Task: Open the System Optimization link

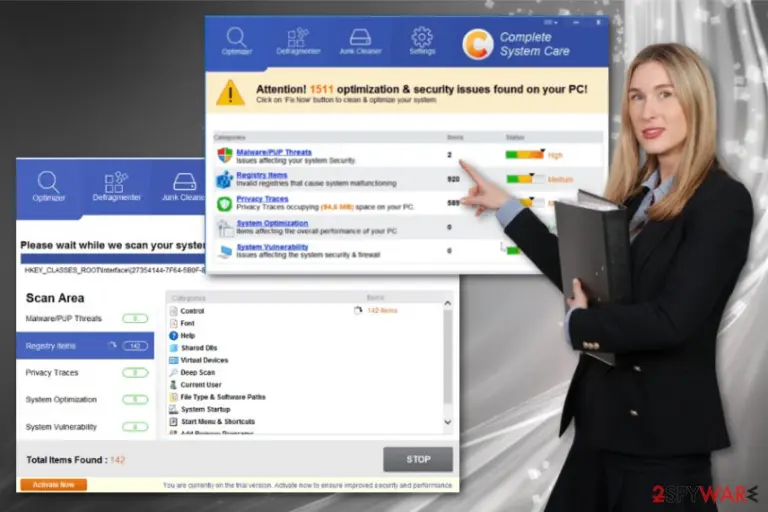Action: pyautogui.click(x=272, y=223)
